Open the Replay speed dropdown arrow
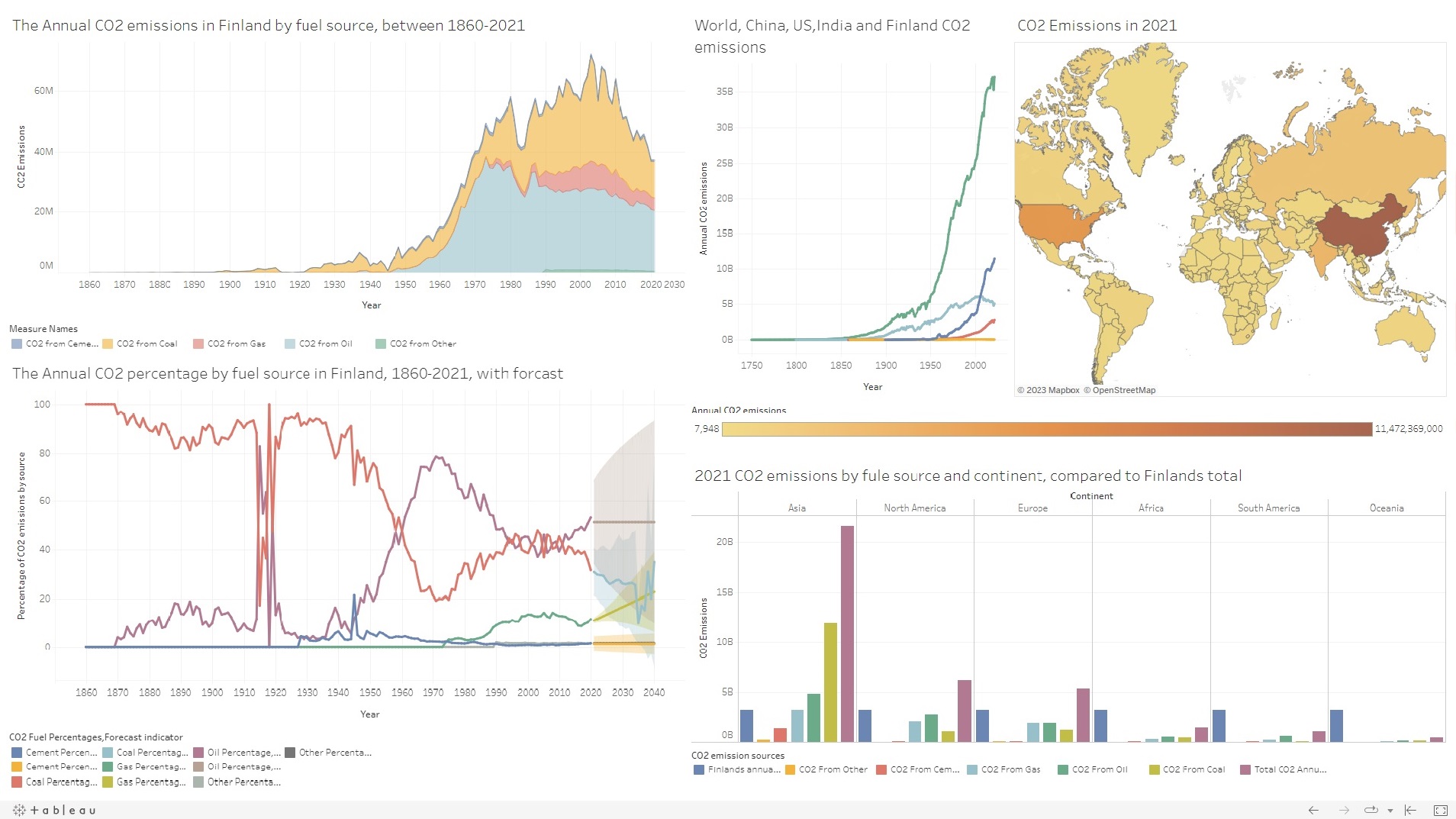The height and width of the screenshot is (819, 1456). click(1390, 811)
